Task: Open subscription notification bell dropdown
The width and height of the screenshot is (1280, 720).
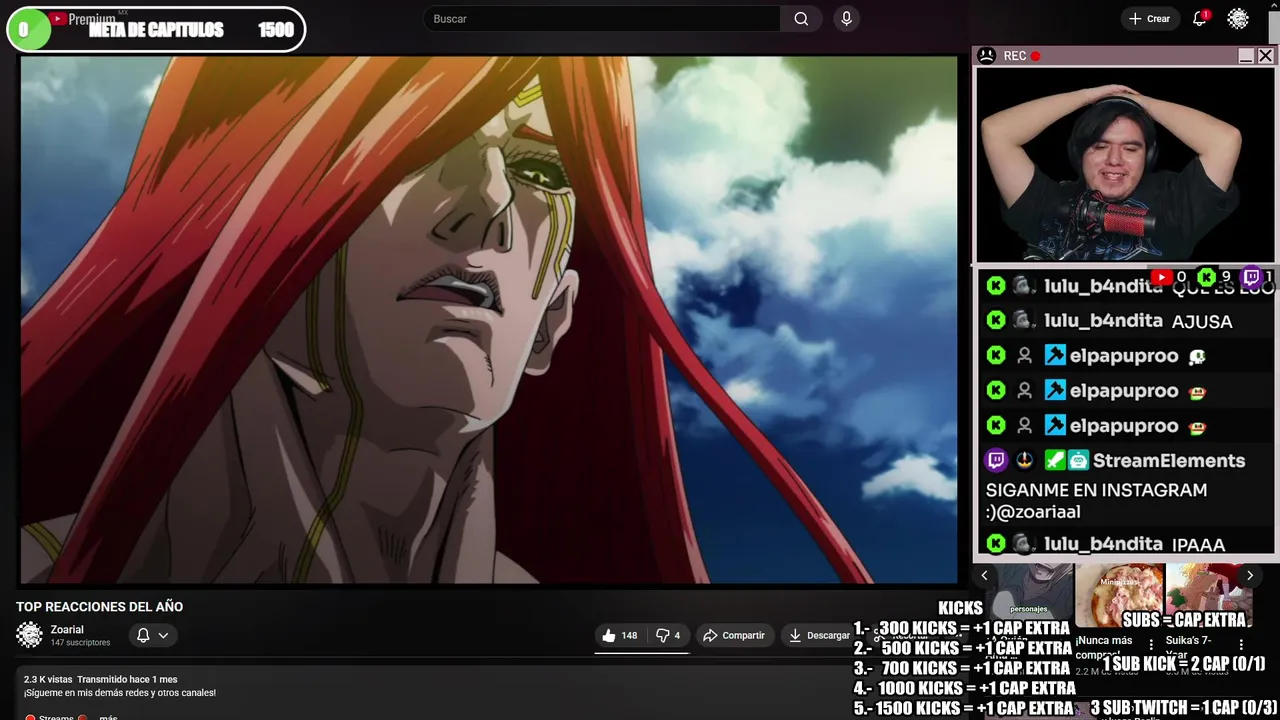Action: point(152,635)
